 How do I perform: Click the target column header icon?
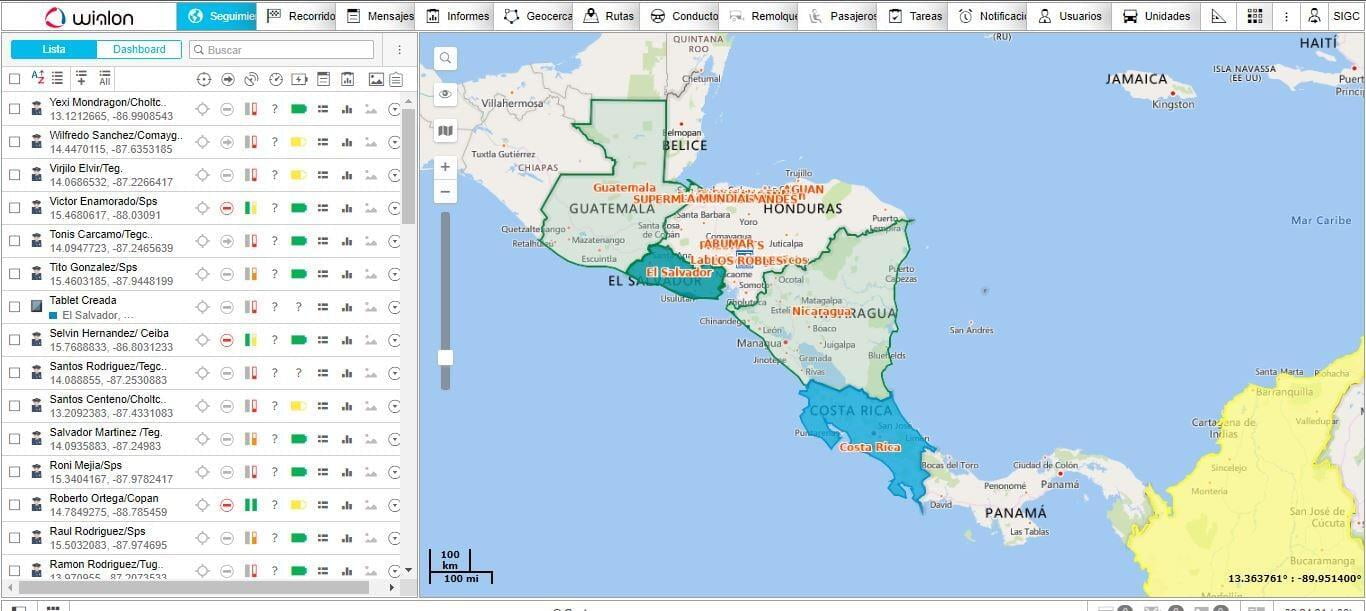203,79
